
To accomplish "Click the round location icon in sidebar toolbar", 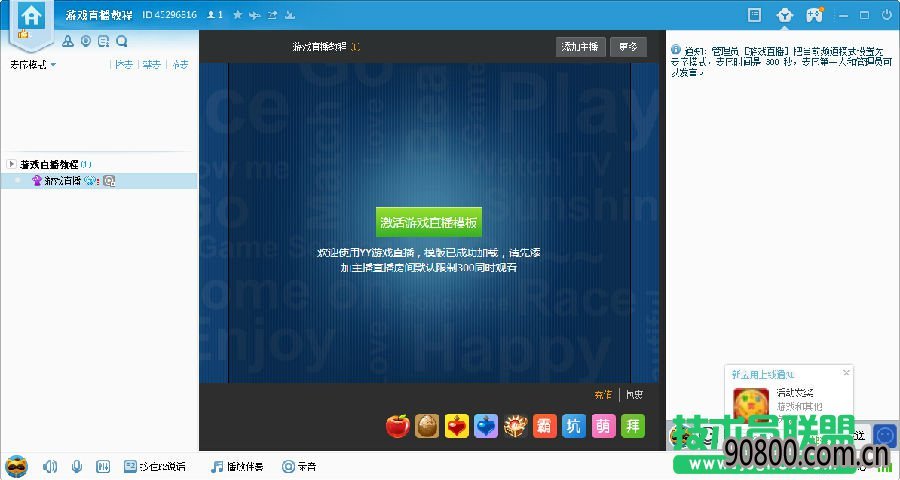I will 86,41.
